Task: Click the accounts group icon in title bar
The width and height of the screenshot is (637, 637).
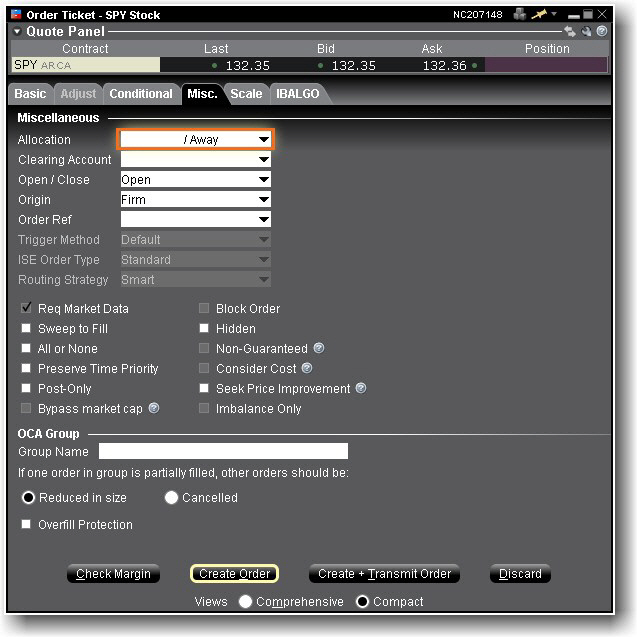Action: (x=520, y=14)
